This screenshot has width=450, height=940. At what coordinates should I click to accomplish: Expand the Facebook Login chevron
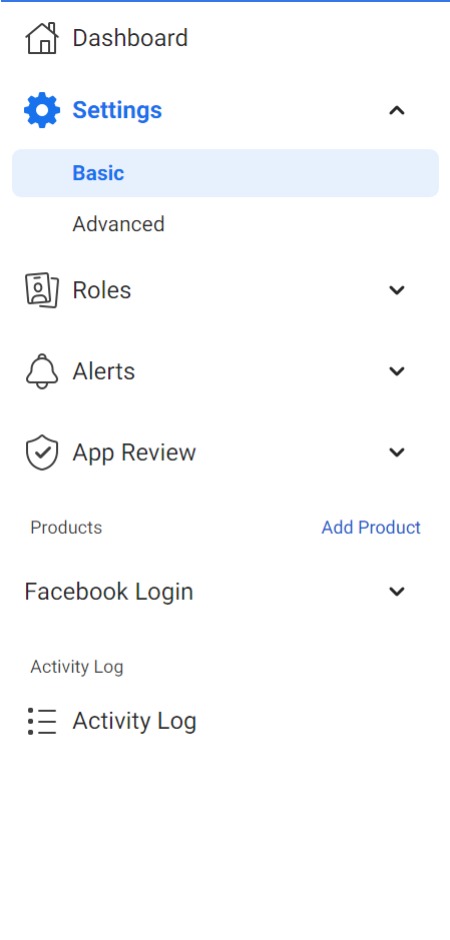397,592
